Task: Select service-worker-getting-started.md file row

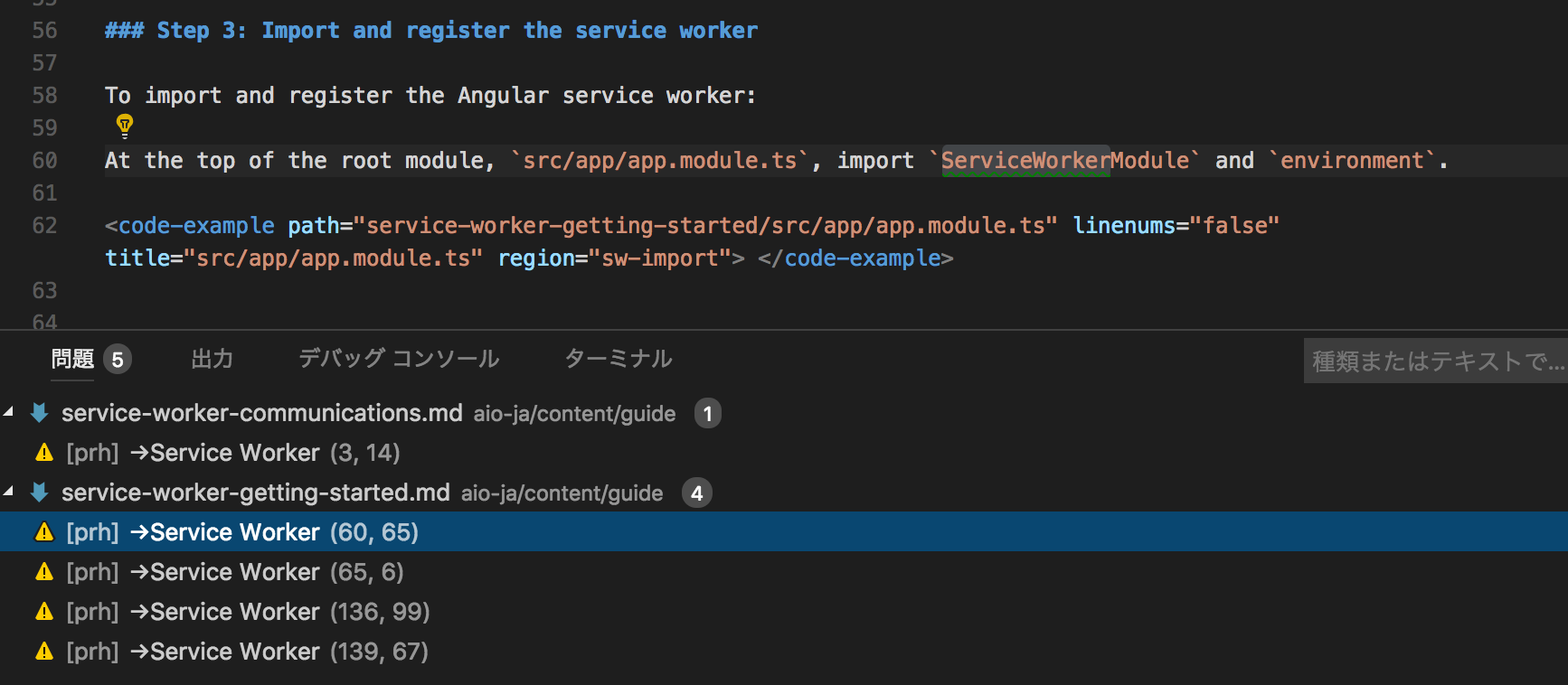Action: (x=784, y=493)
